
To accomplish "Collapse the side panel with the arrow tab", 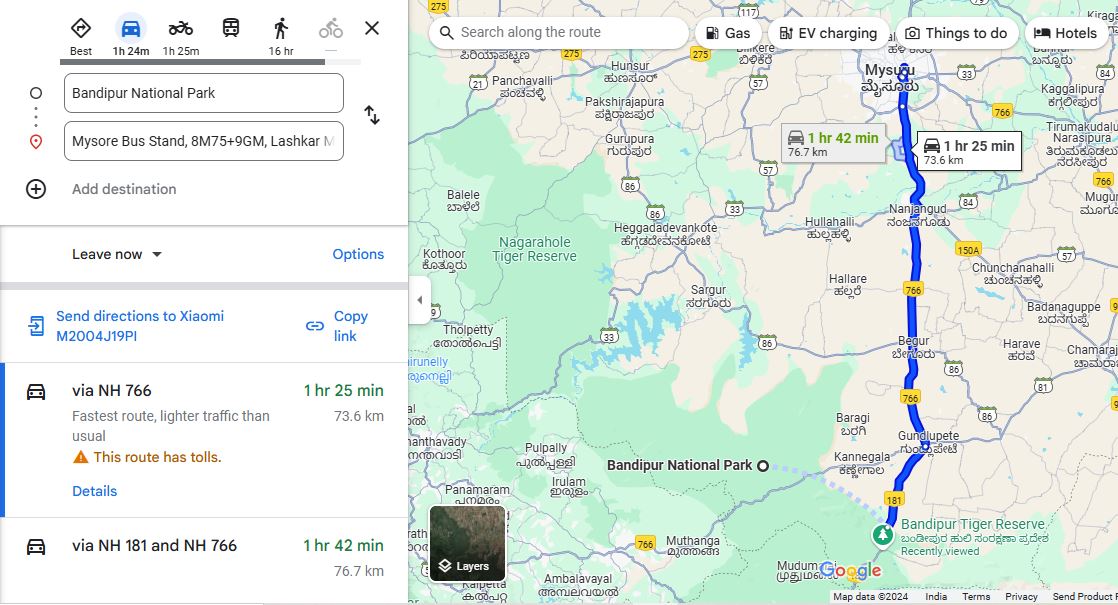I will 420,300.
